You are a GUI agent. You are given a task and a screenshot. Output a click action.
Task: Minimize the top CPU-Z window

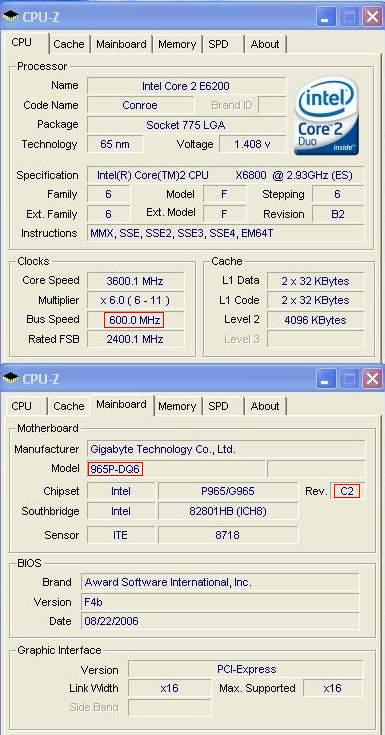(x=326, y=17)
